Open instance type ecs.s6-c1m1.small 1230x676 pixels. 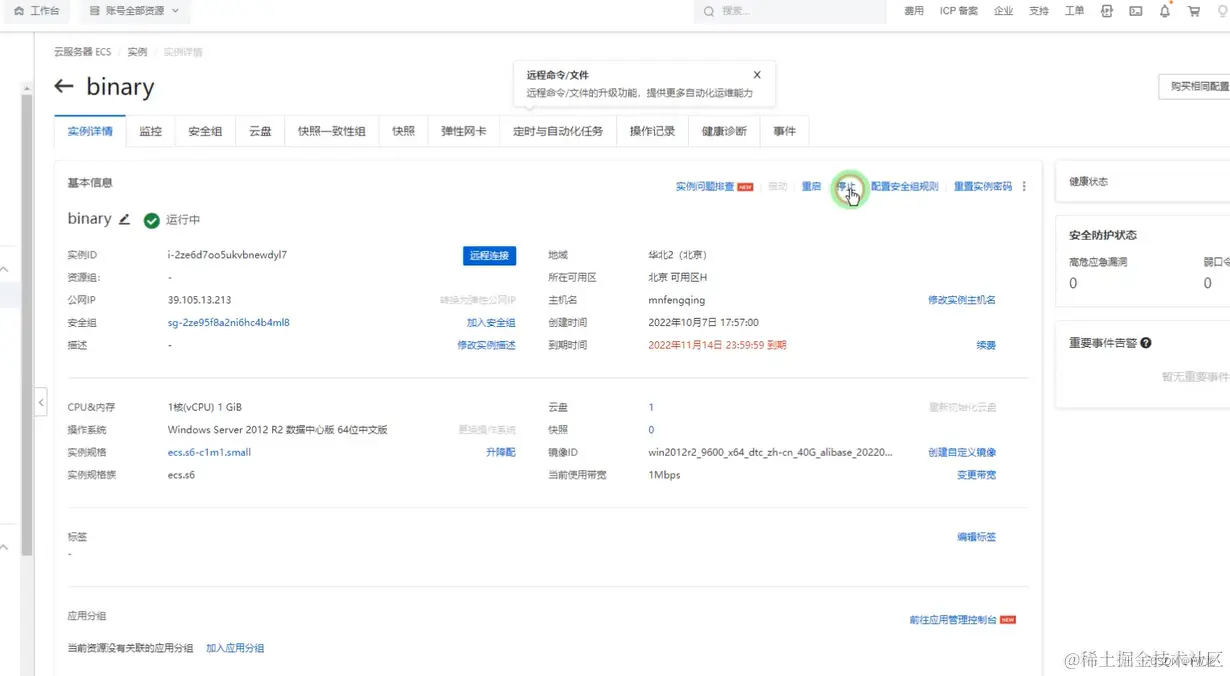coord(209,452)
